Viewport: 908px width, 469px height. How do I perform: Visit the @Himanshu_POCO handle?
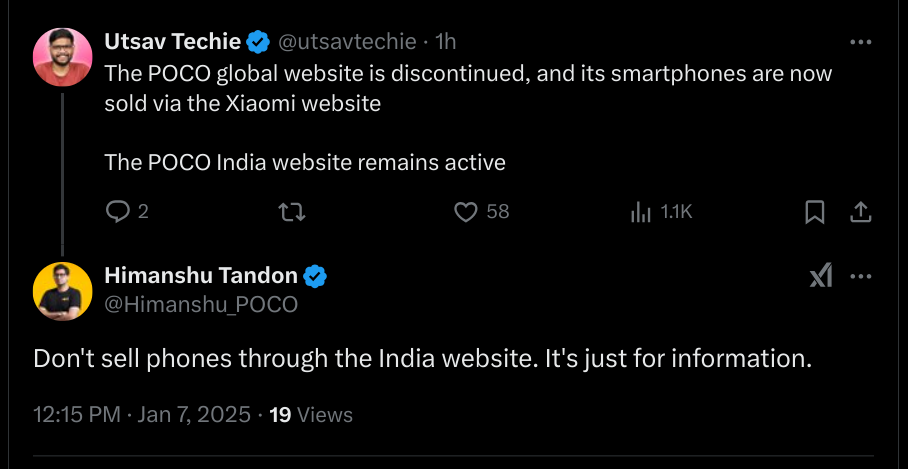click(201, 305)
